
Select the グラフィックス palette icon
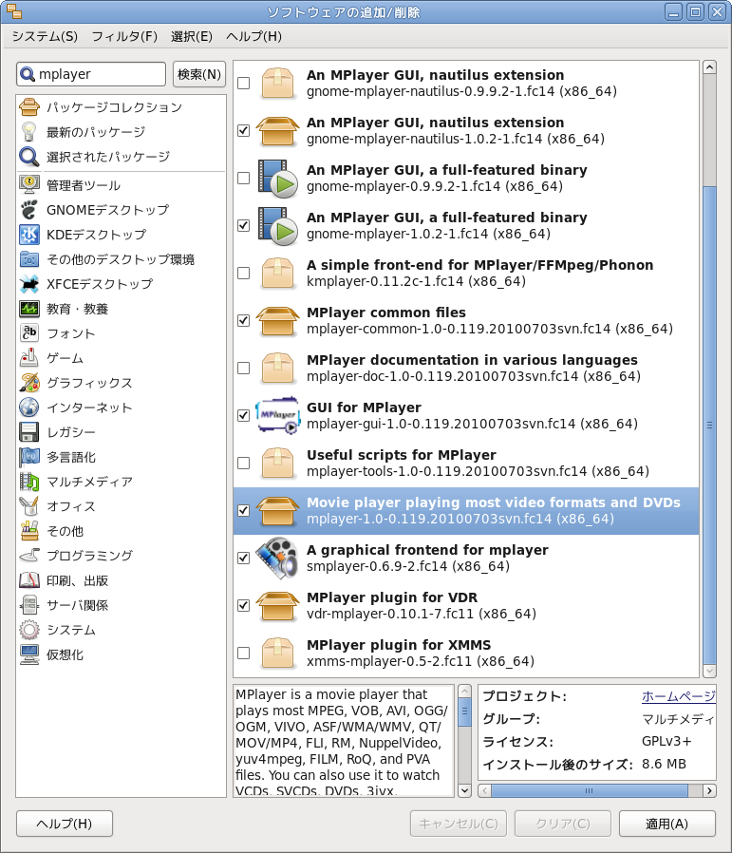point(29,382)
